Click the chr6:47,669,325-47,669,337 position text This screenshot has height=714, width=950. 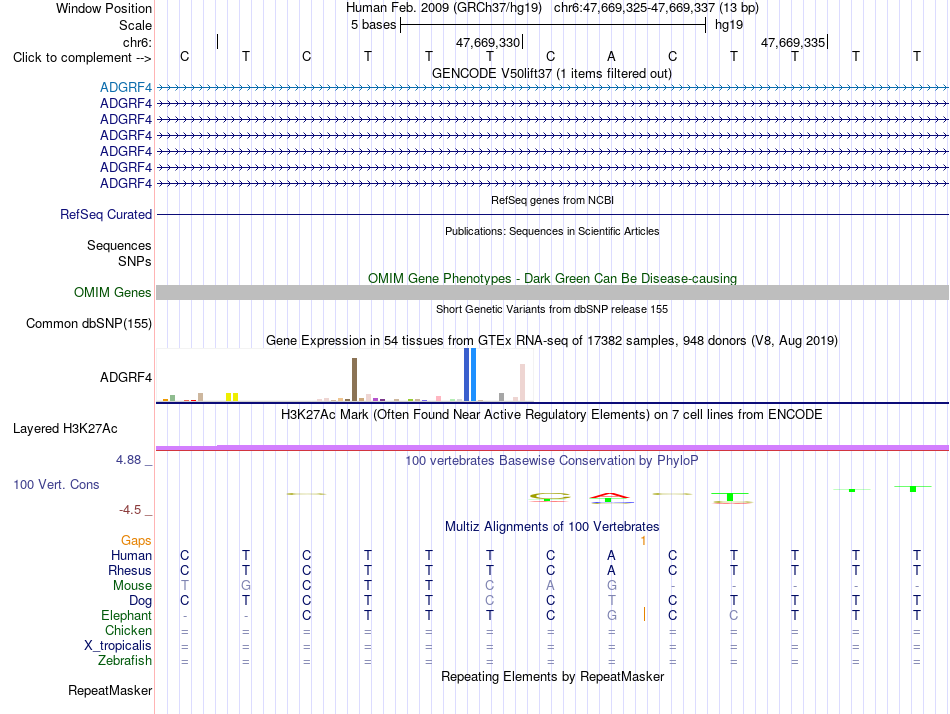pyautogui.click(x=656, y=8)
